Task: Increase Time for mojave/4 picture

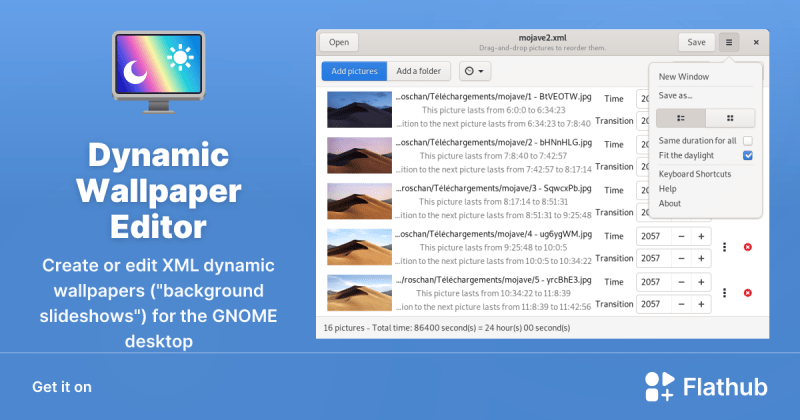Action: 701,236
